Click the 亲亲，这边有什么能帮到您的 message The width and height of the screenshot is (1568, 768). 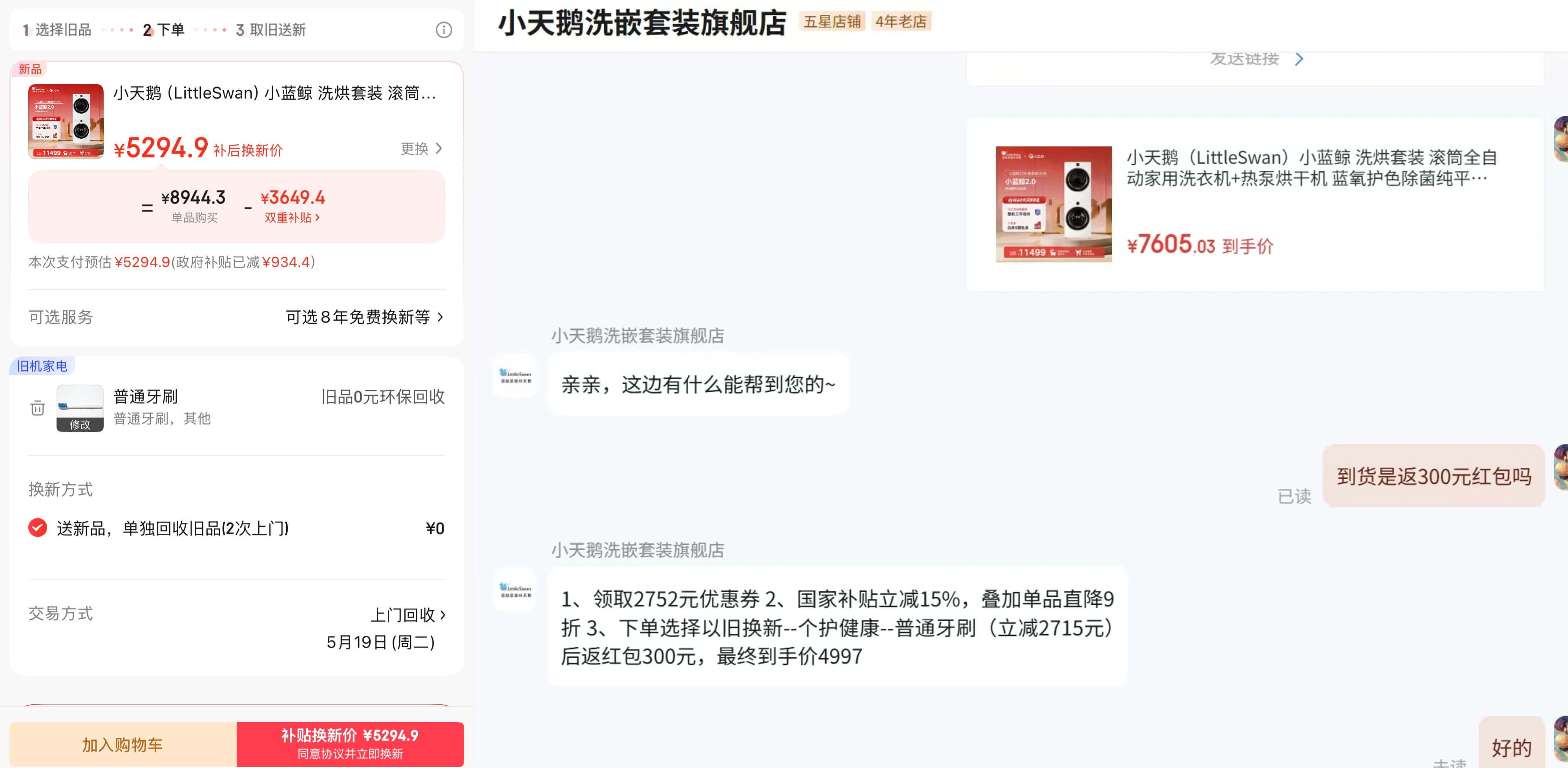point(698,384)
